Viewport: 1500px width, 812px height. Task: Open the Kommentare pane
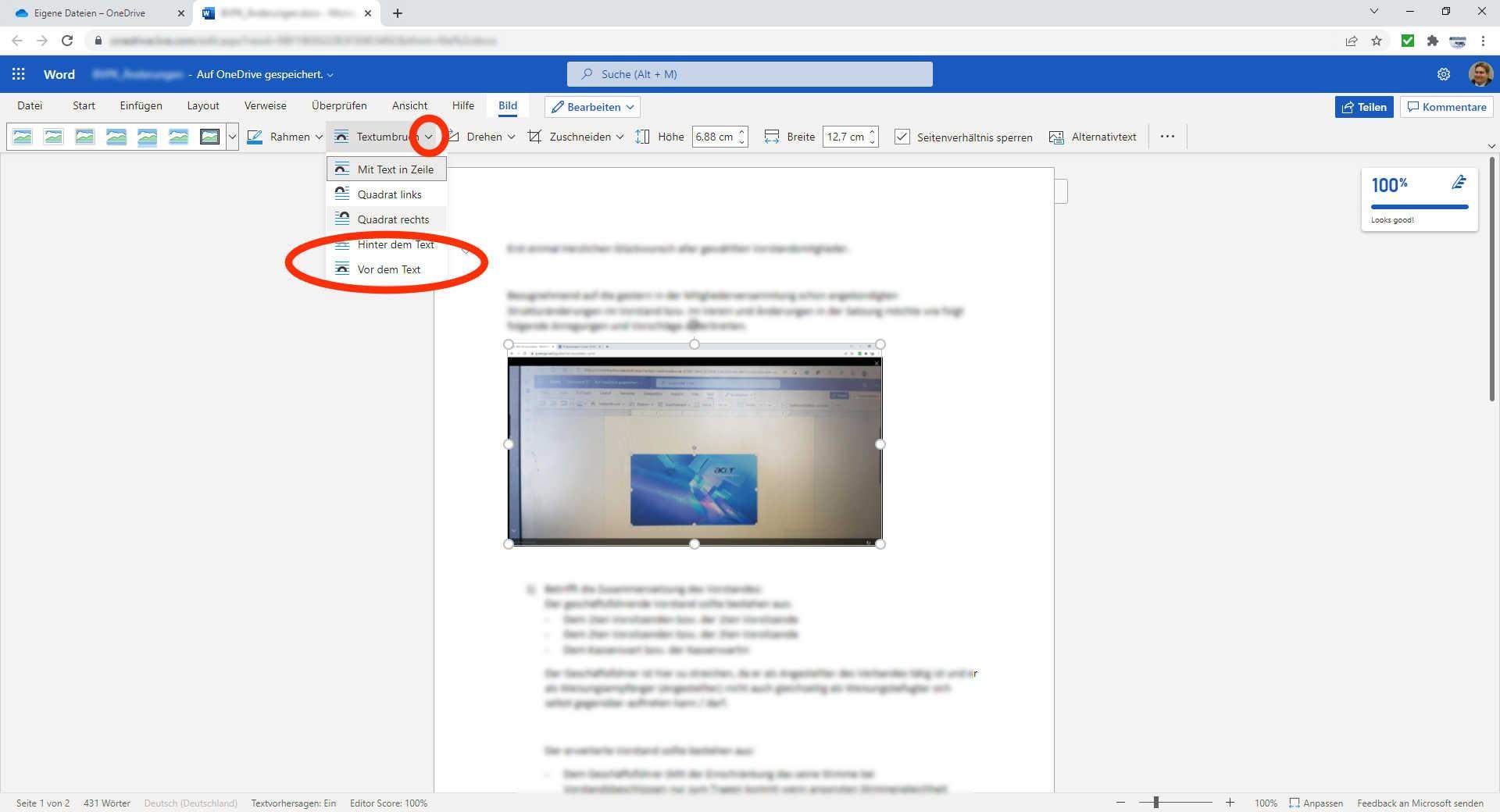[1447, 107]
